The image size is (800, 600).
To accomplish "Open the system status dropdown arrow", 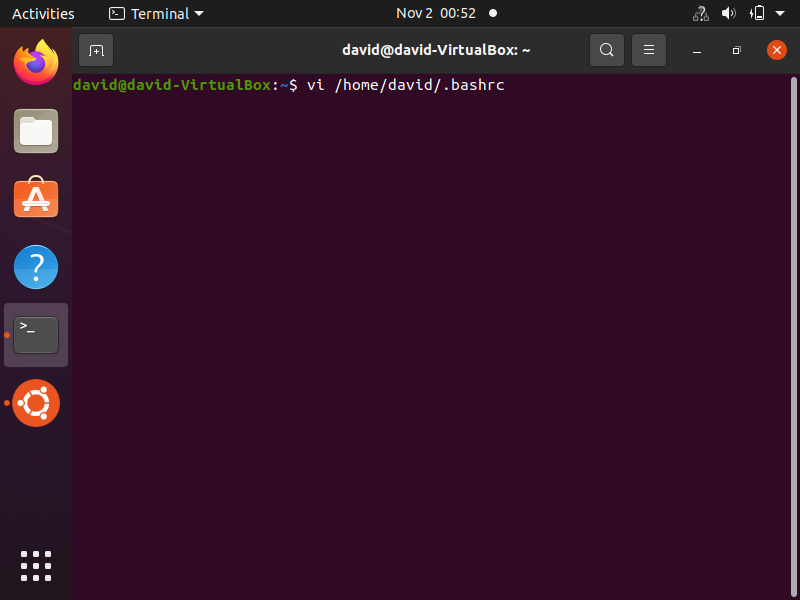I will [x=780, y=13].
